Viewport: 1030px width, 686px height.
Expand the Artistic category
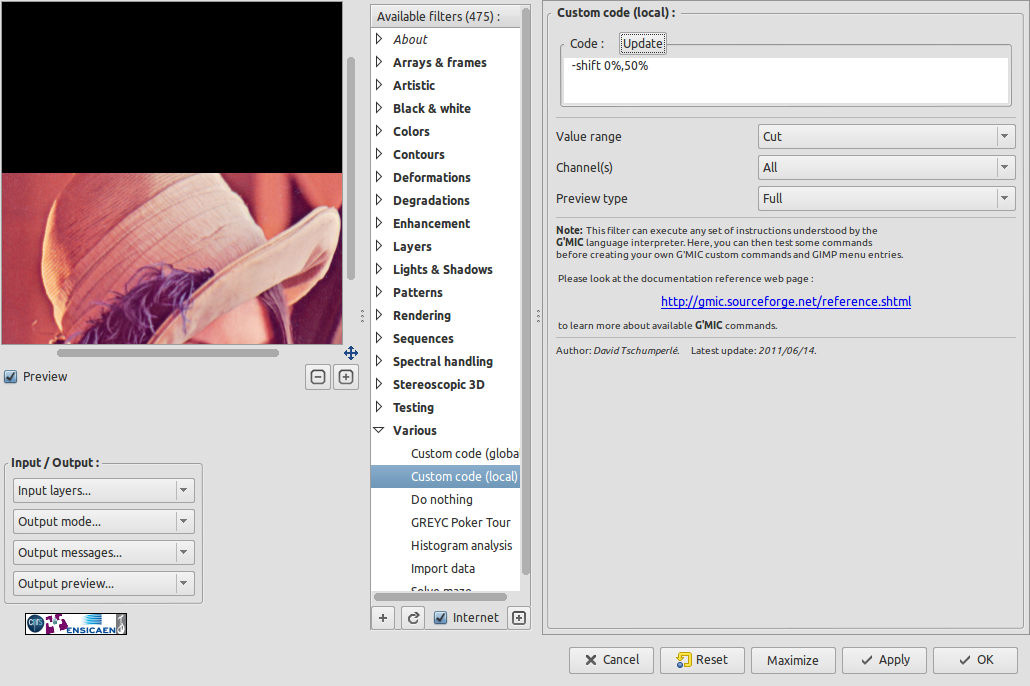coord(379,85)
